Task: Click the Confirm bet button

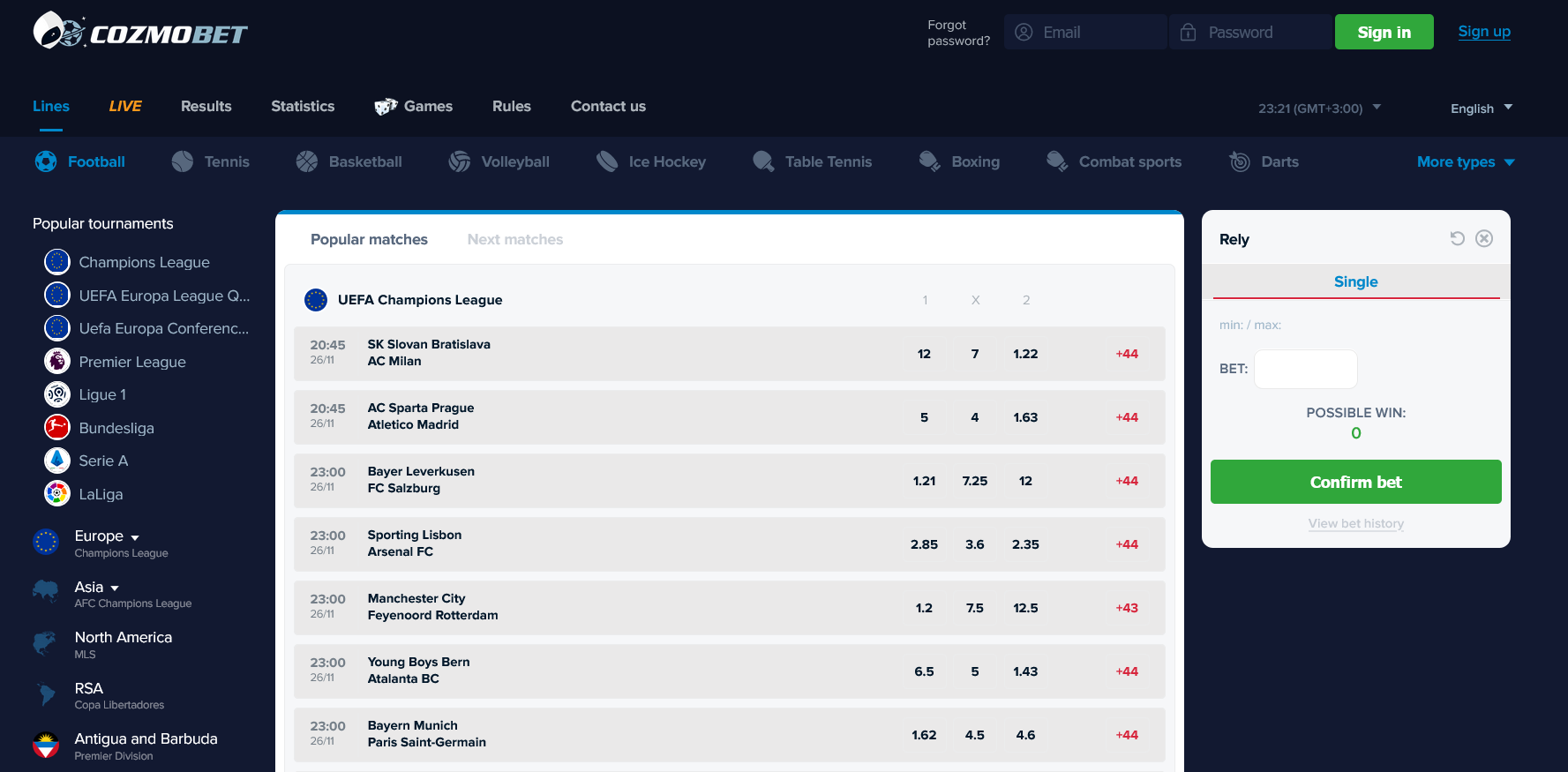Action: pyautogui.click(x=1355, y=482)
